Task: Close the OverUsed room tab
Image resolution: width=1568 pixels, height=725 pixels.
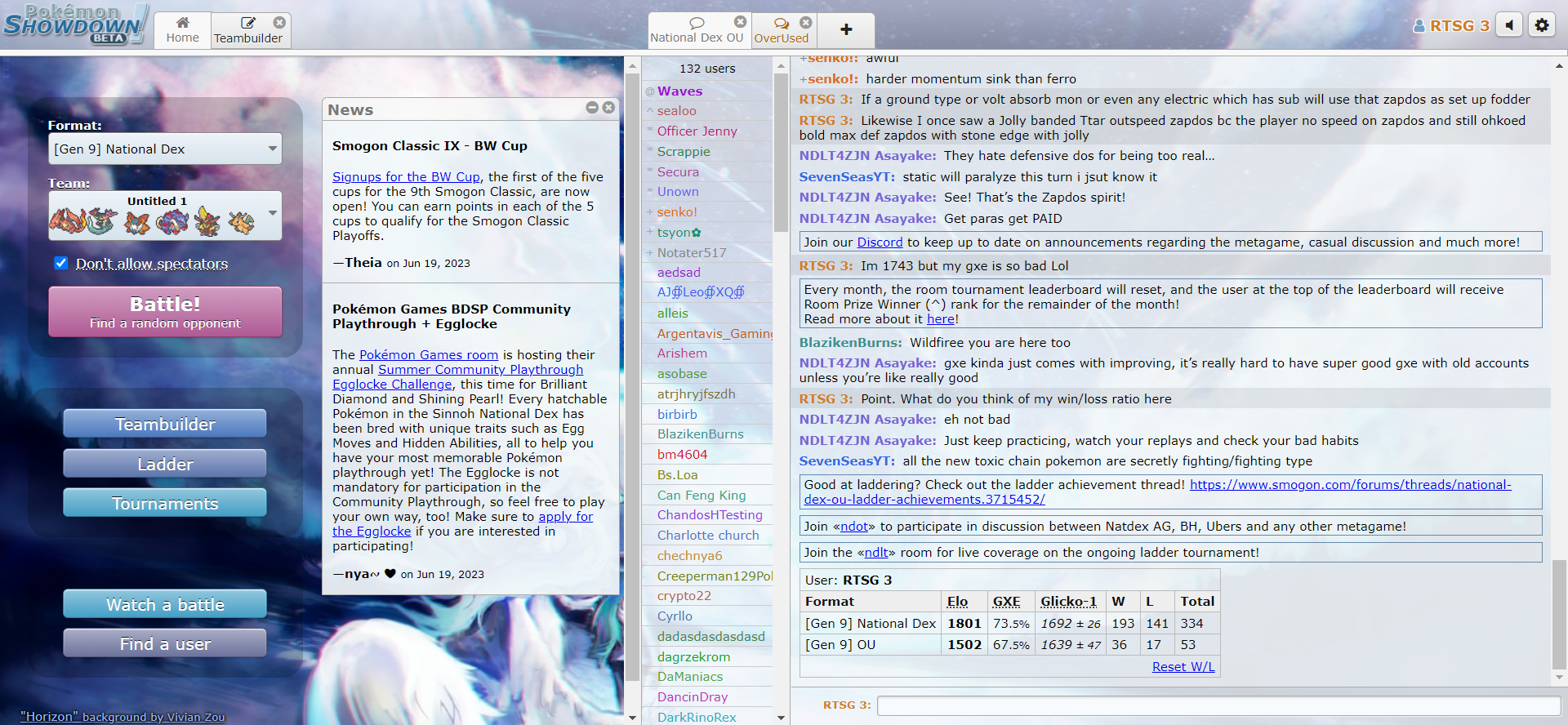Action: pyautogui.click(x=805, y=23)
